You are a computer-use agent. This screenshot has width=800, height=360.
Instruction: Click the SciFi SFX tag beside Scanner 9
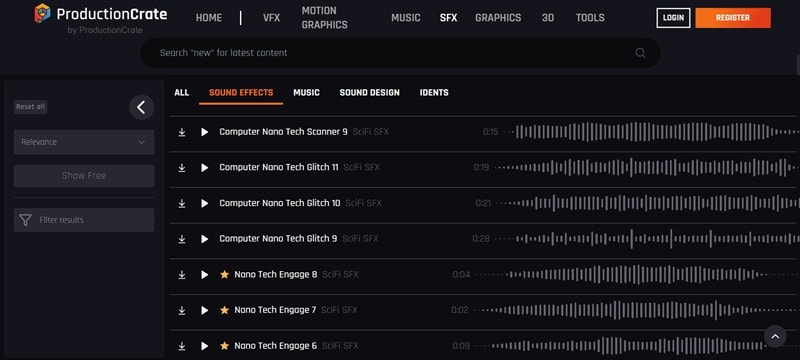click(x=371, y=132)
